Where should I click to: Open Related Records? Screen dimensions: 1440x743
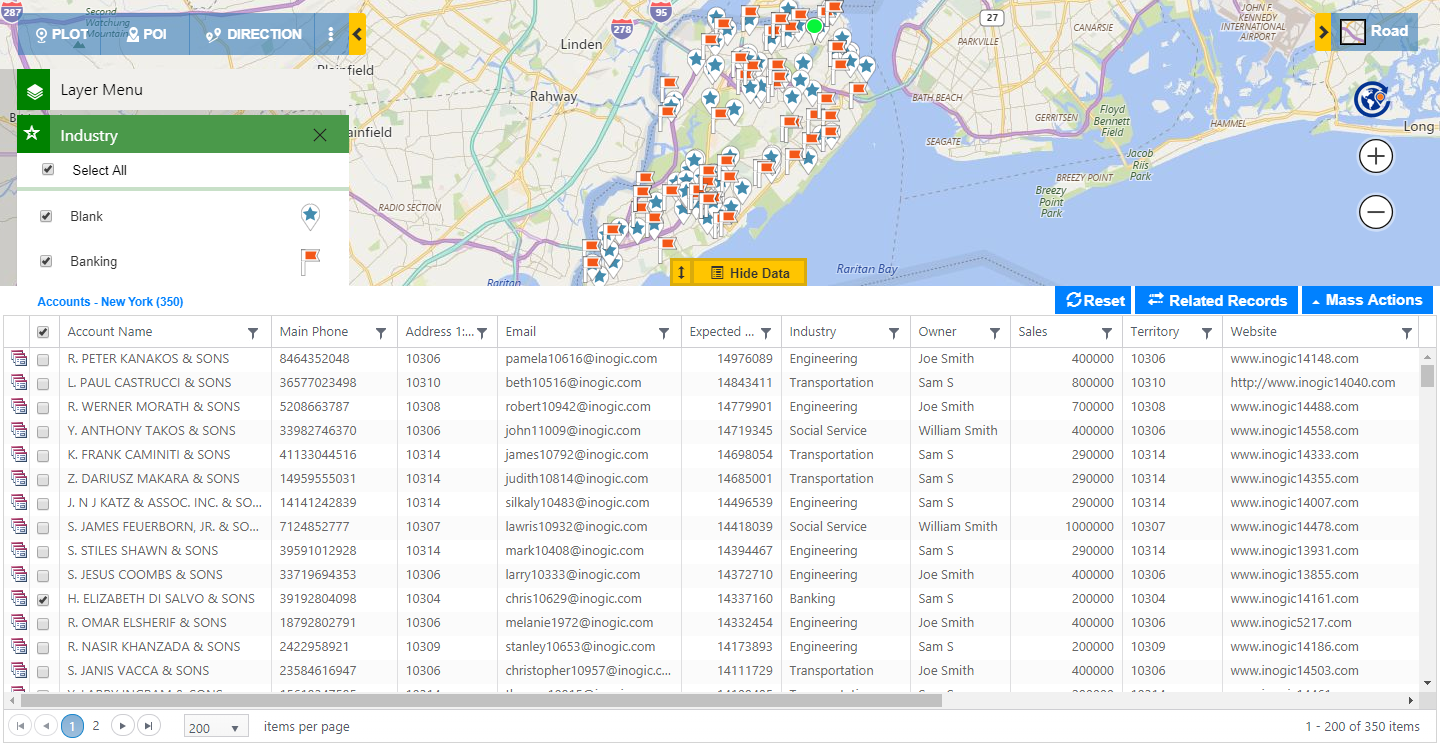pos(1216,300)
